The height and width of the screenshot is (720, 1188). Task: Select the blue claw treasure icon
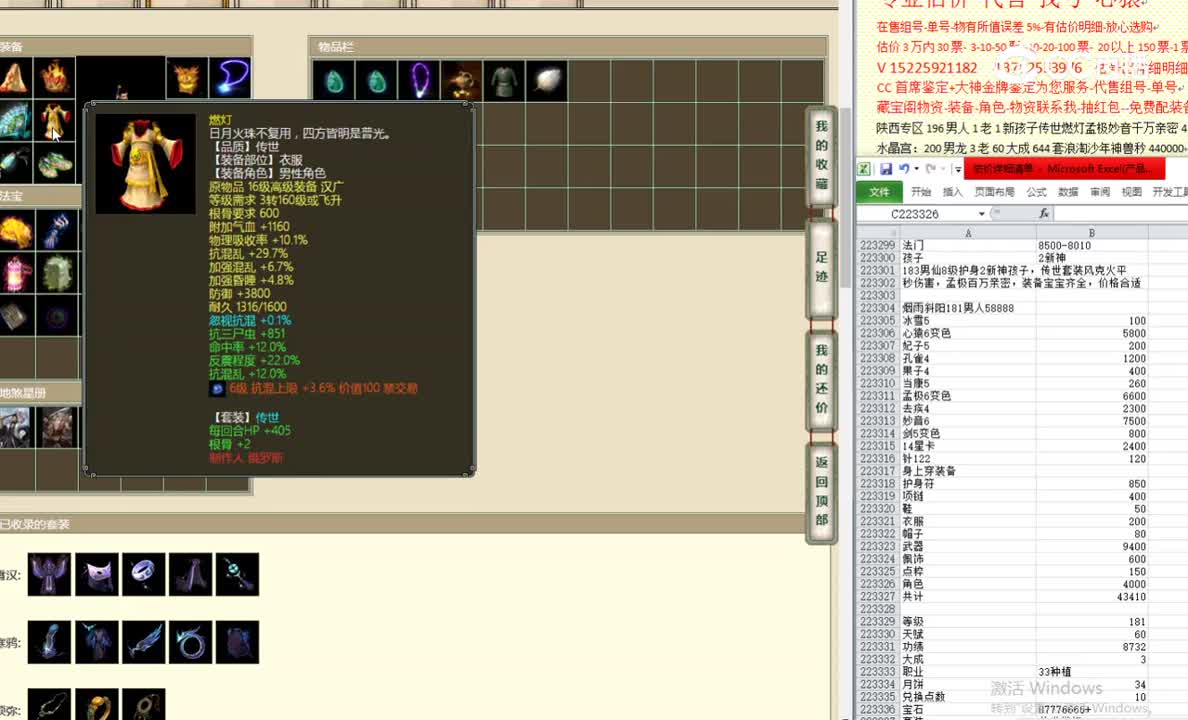point(58,230)
